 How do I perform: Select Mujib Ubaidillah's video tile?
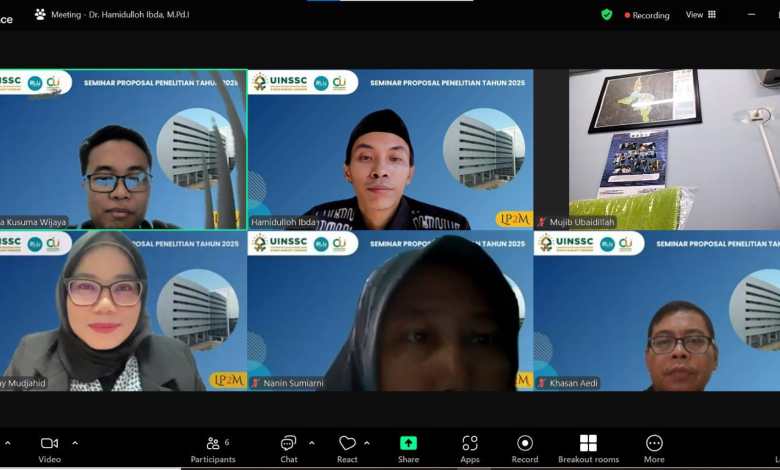pos(657,149)
